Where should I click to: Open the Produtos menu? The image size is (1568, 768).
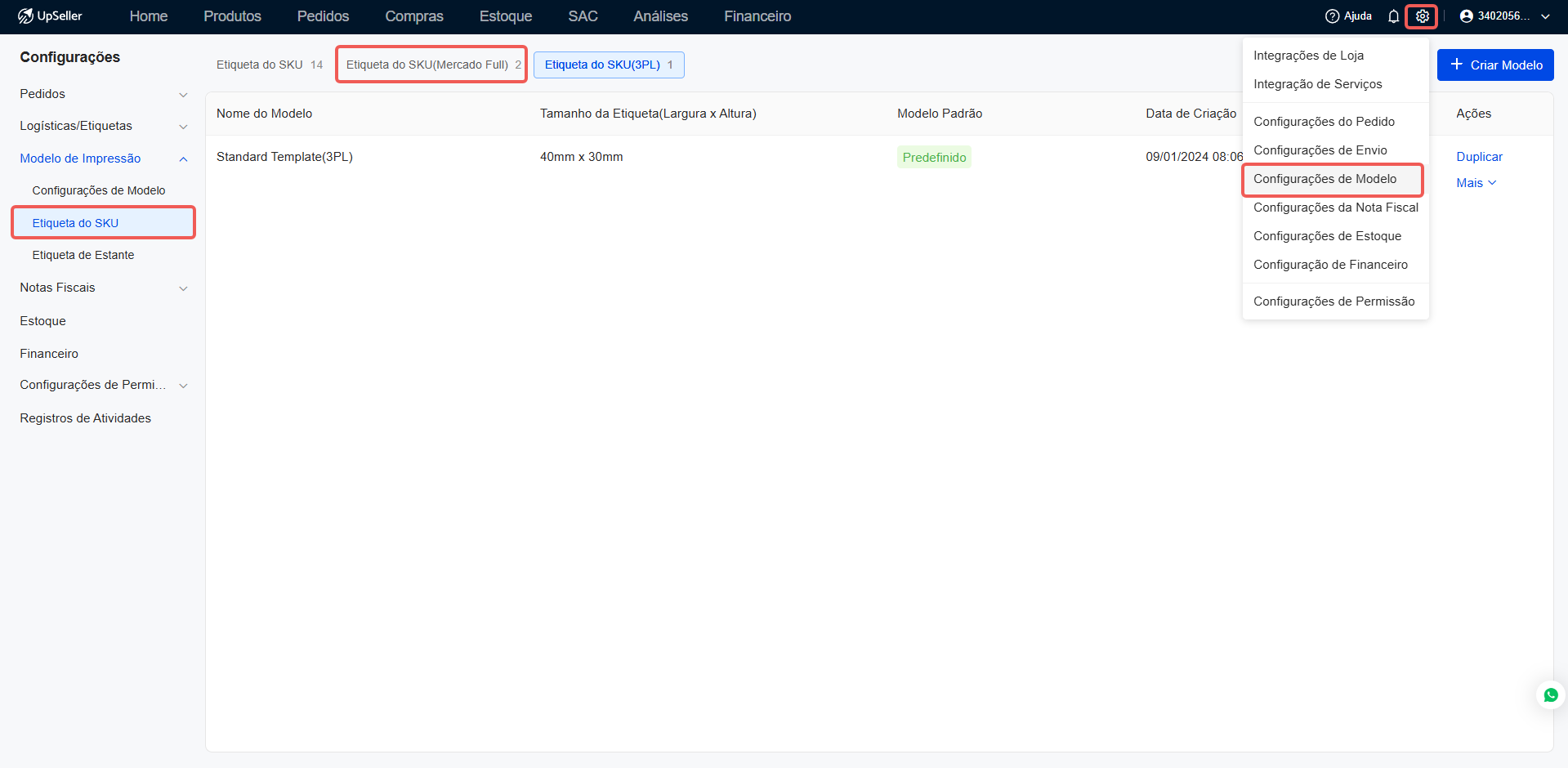tap(232, 16)
